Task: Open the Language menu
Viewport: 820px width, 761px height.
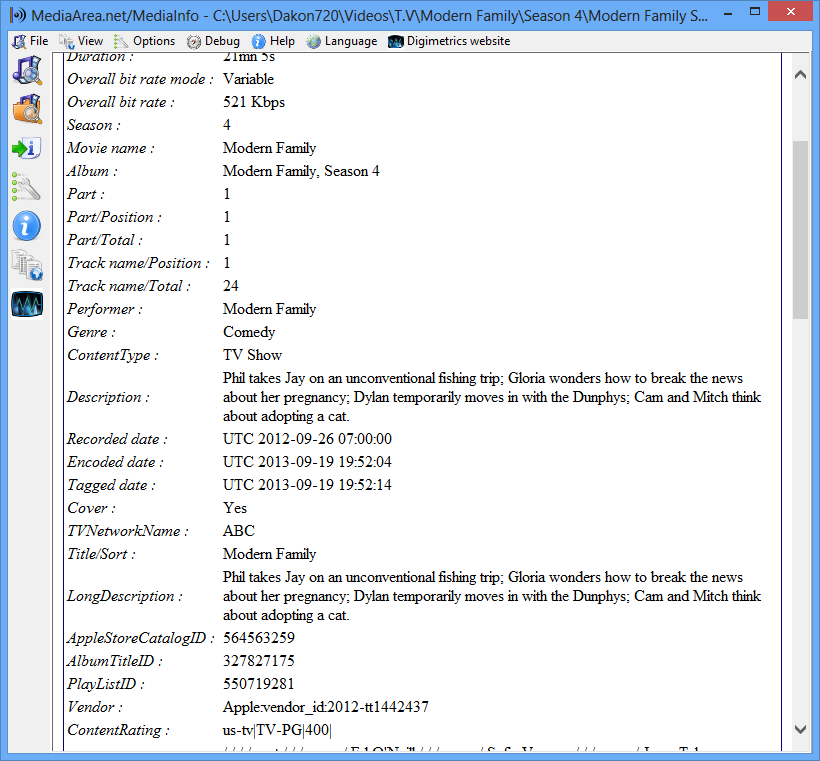Action: [342, 41]
